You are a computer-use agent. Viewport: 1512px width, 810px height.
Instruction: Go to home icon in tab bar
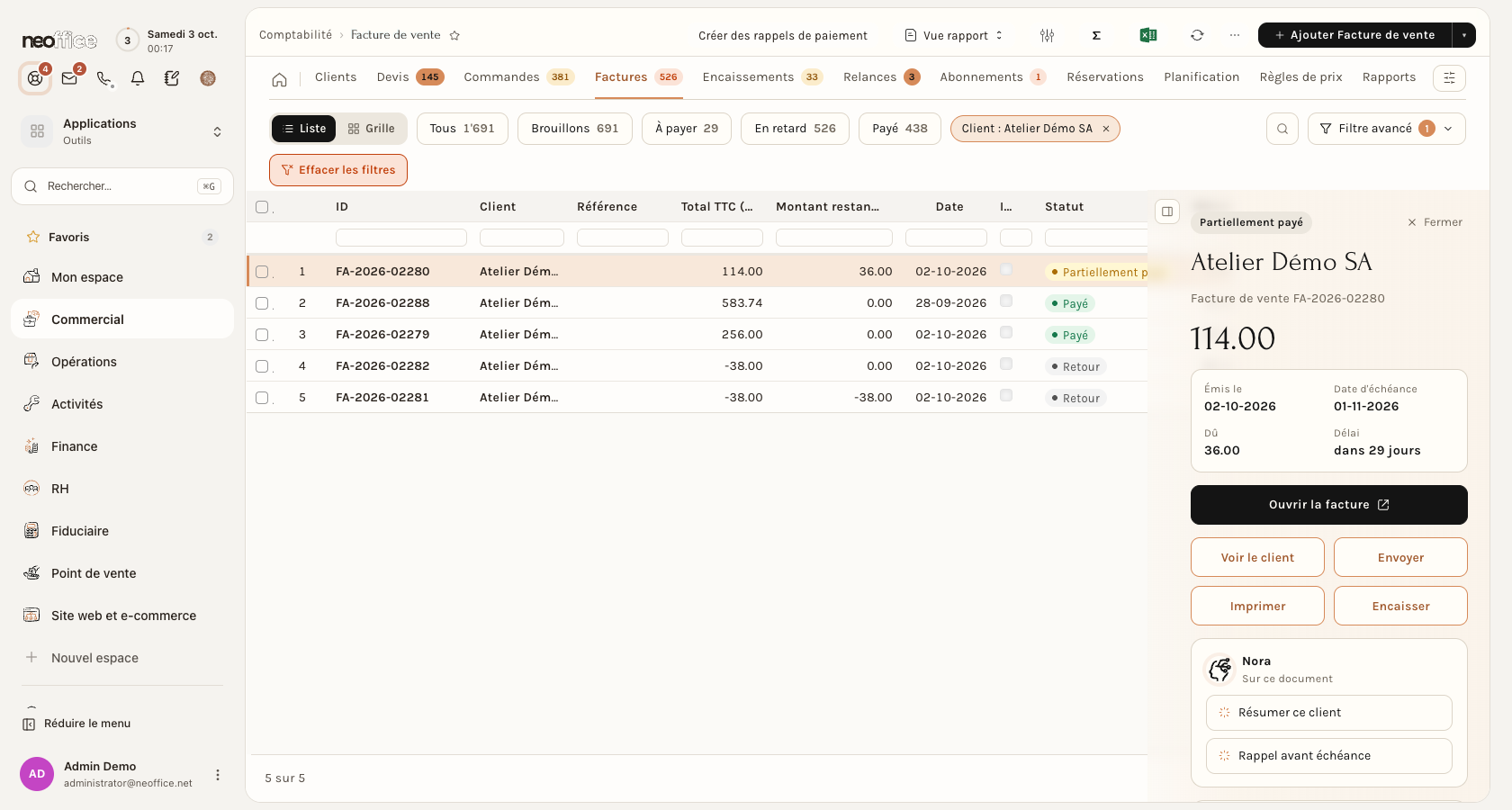pyautogui.click(x=280, y=79)
